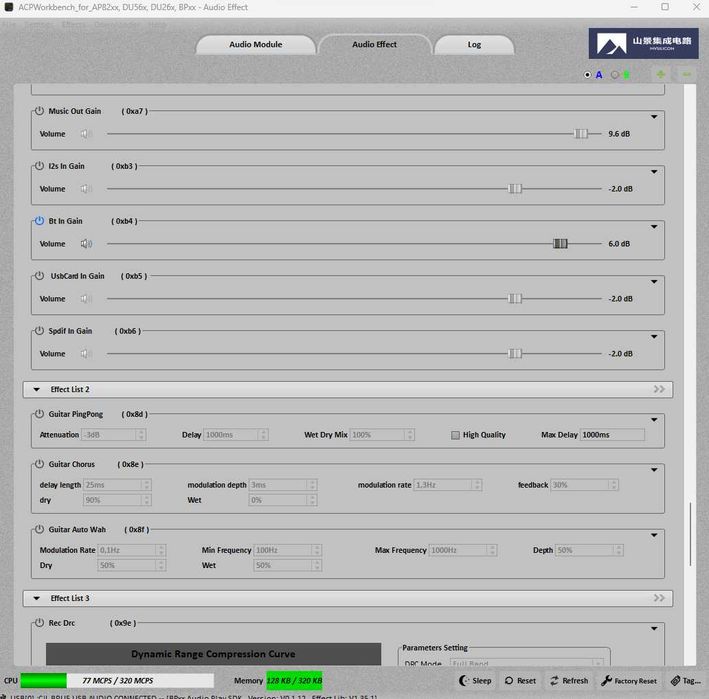
Task: Click Wet Dry Mix 100% spinner
Action: pos(382,435)
